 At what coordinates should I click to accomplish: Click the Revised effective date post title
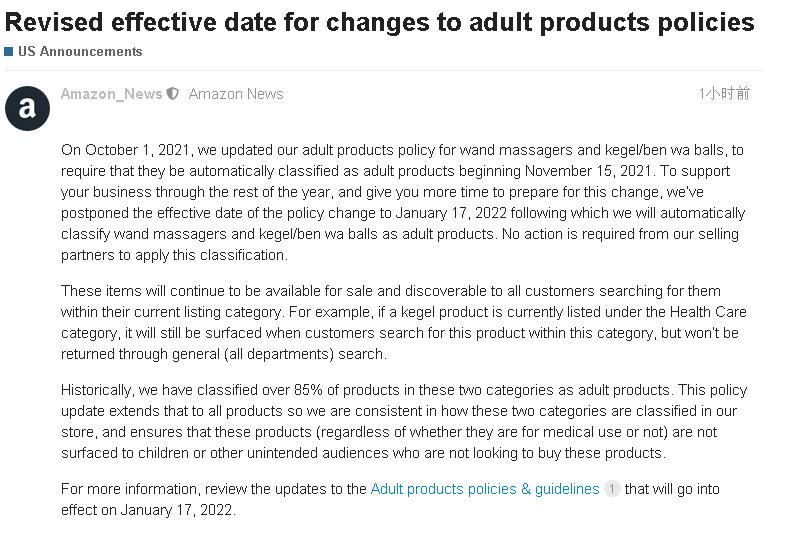[x=379, y=22]
